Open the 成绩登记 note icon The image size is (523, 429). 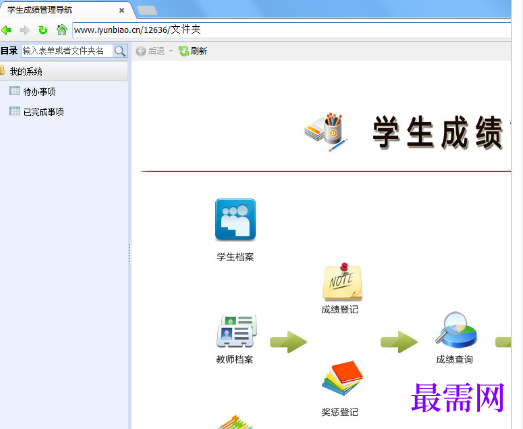(342, 282)
